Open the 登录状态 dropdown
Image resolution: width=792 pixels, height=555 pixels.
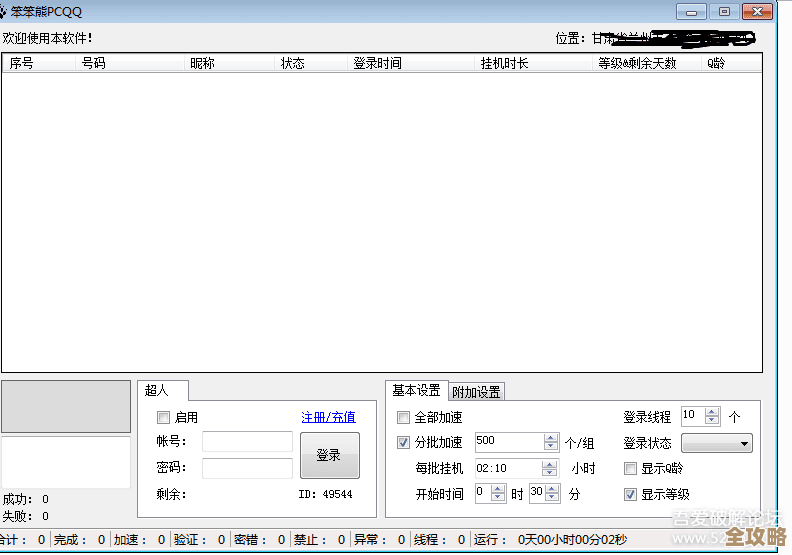(717, 443)
